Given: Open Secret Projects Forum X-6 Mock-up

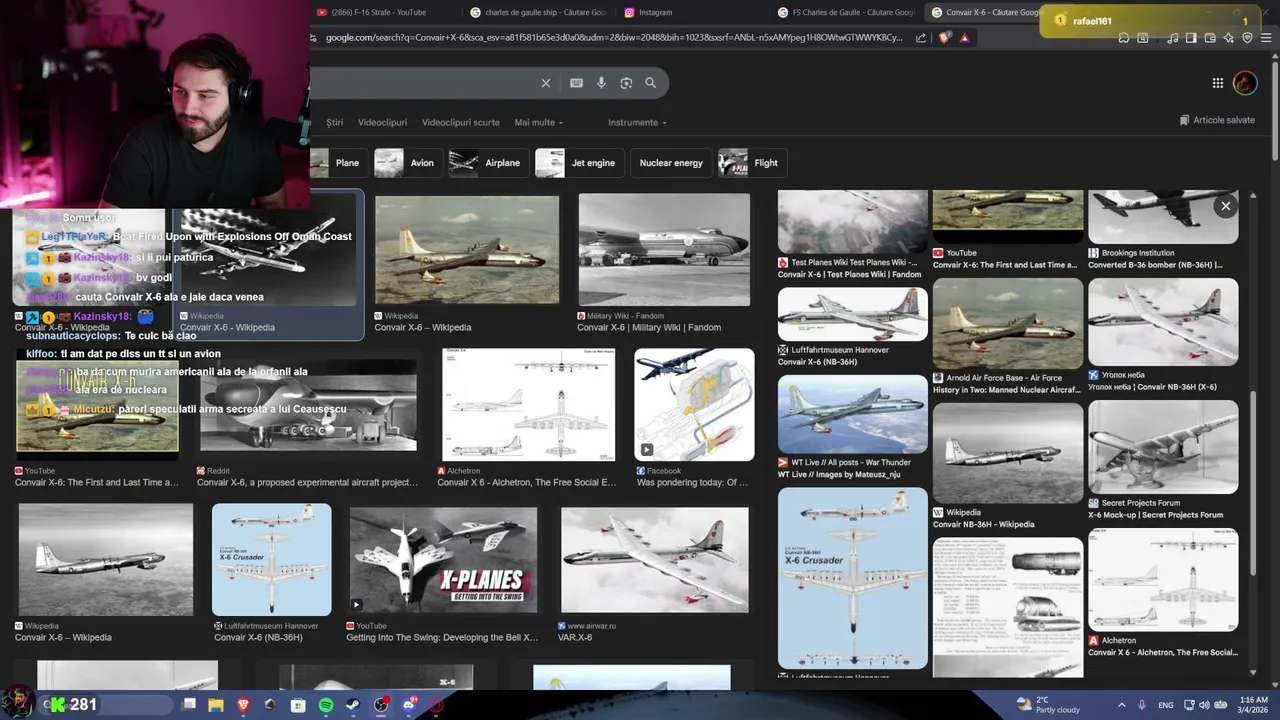Looking at the screenshot, I should 1163,447.
